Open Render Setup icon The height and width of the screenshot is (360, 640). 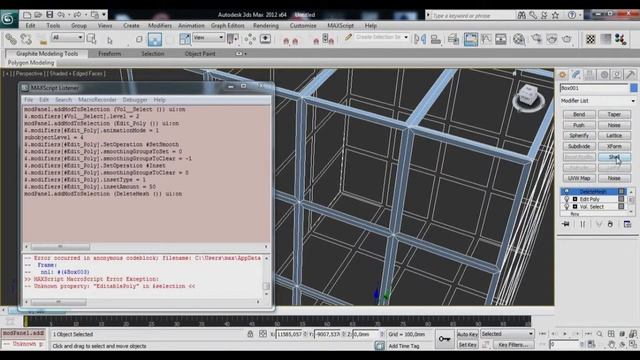coord(536,39)
